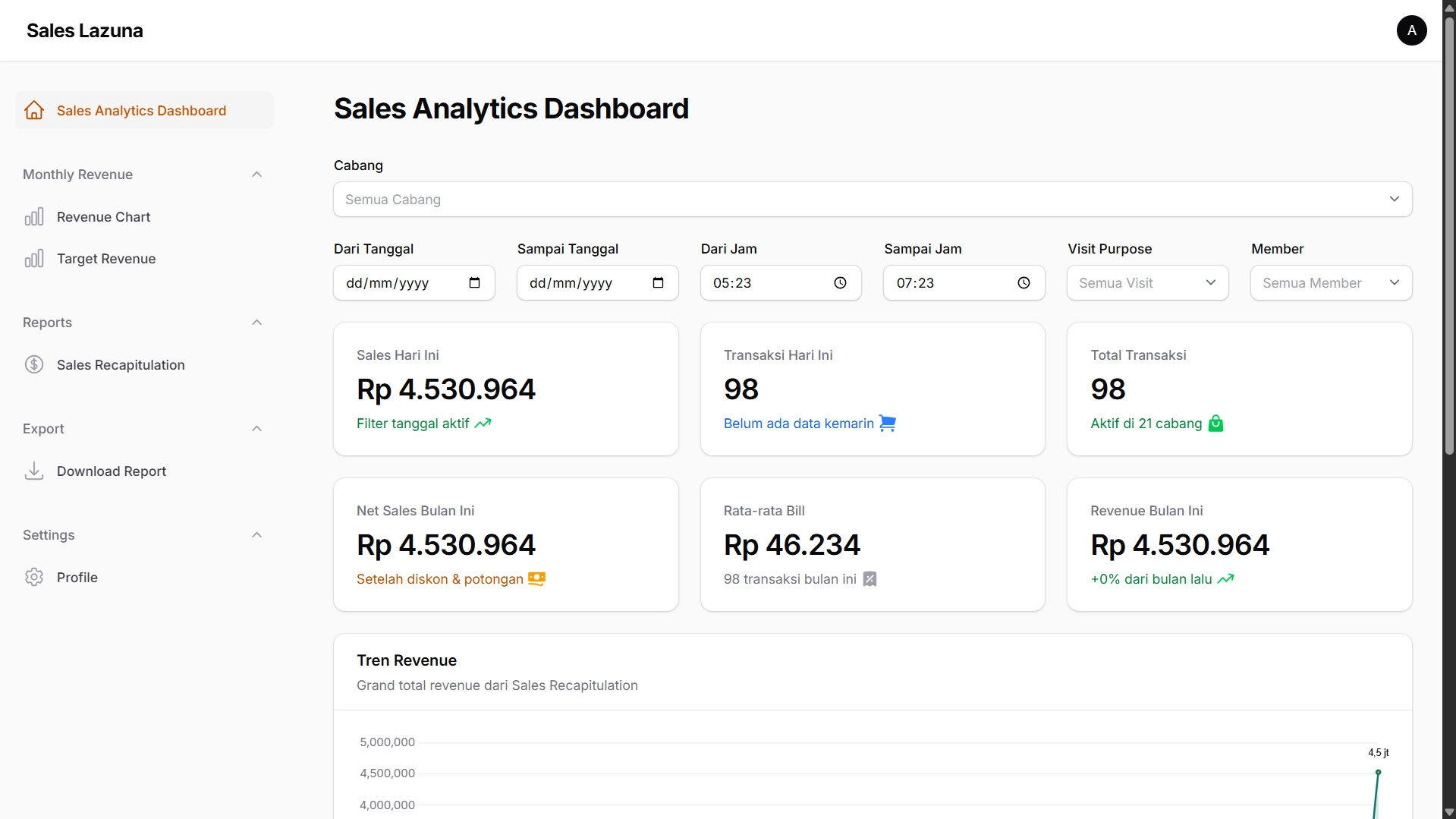Click the clock icon in Dari Jam
This screenshot has width=1456, height=819.
(x=840, y=283)
